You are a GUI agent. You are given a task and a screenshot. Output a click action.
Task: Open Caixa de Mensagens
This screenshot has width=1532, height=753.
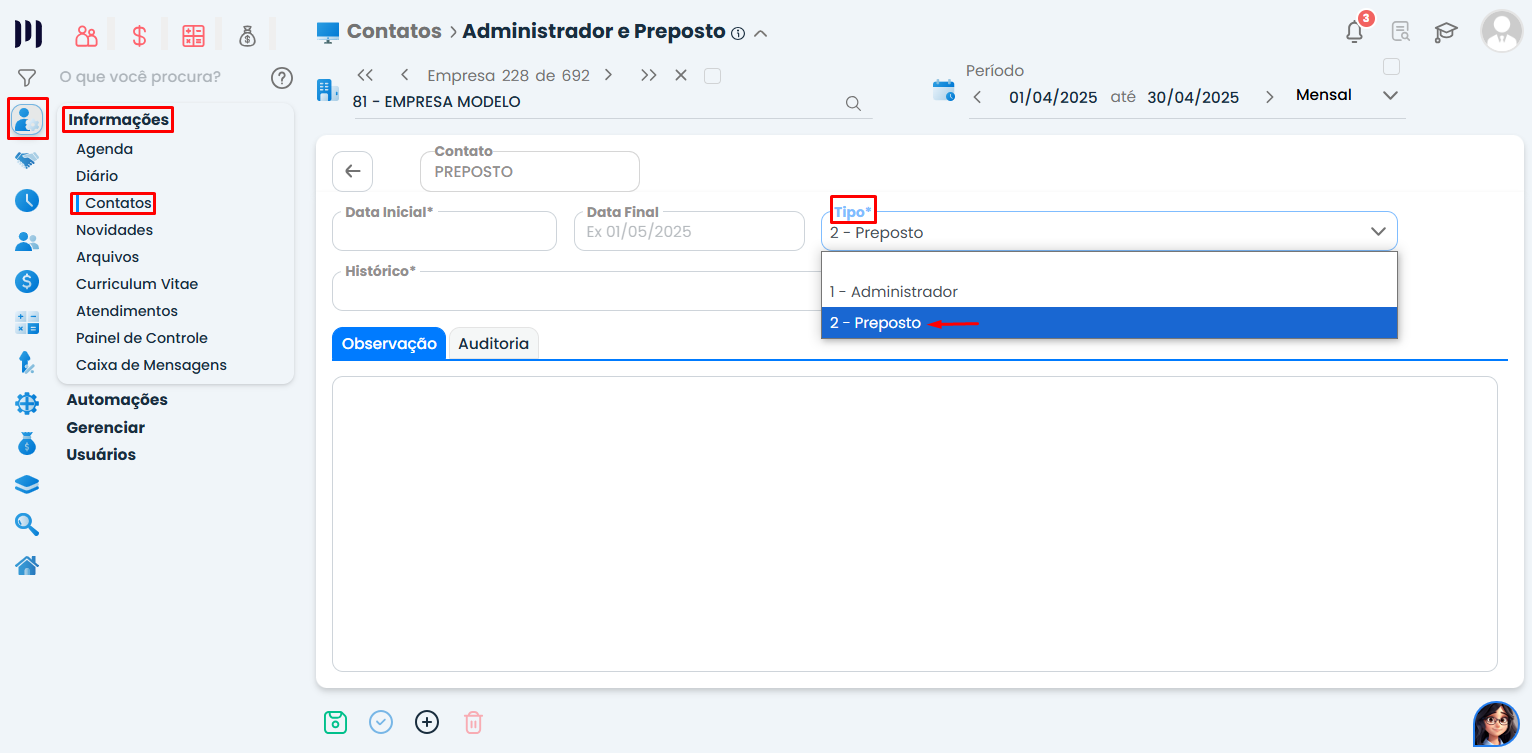[x=151, y=365]
